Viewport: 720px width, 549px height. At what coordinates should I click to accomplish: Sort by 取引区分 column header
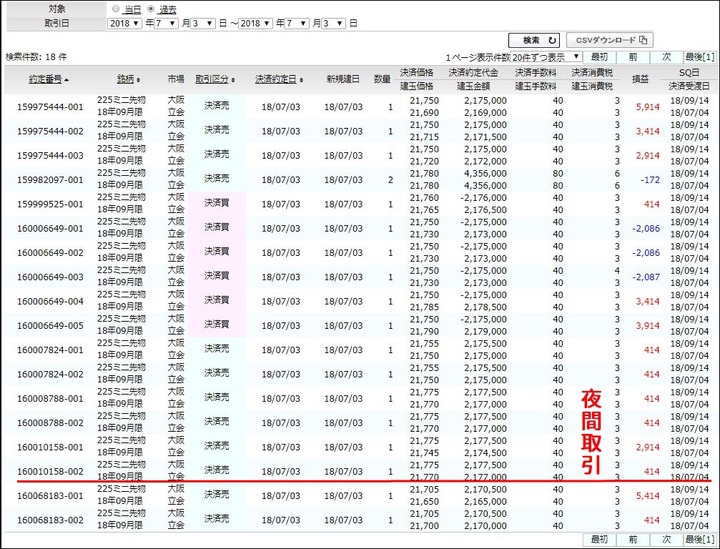[212, 79]
